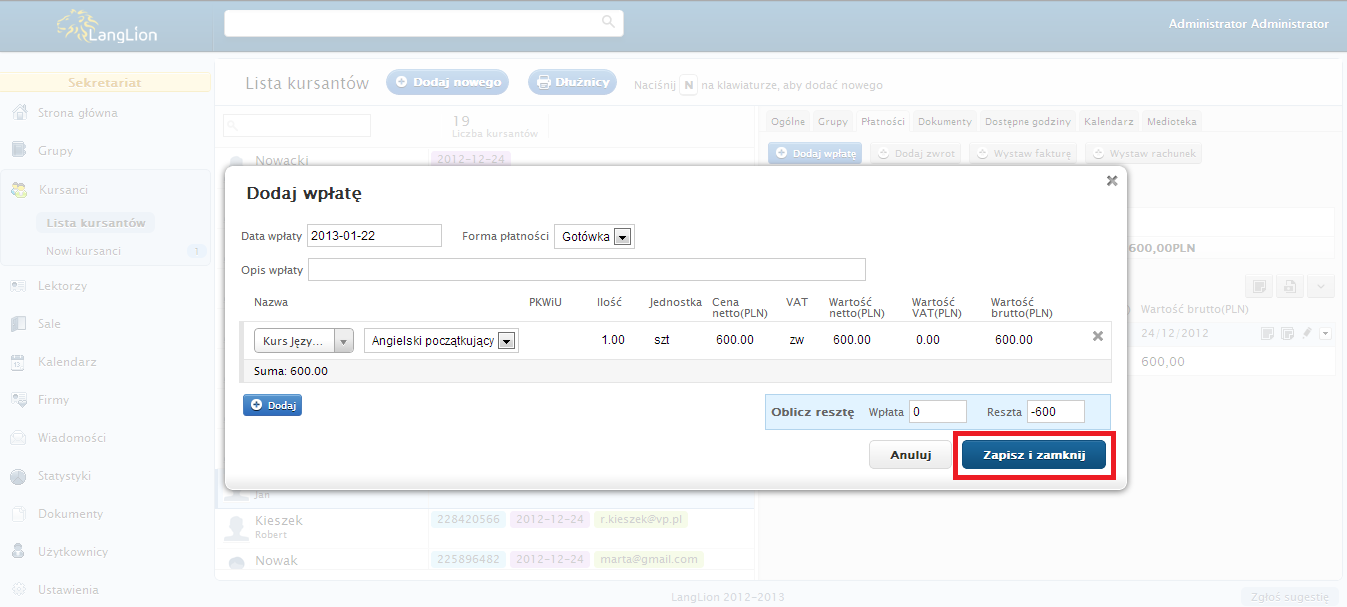Remove the payment row with its X icon
The width and height of the screenshot is (1347, 607).
coord(1097,337)
